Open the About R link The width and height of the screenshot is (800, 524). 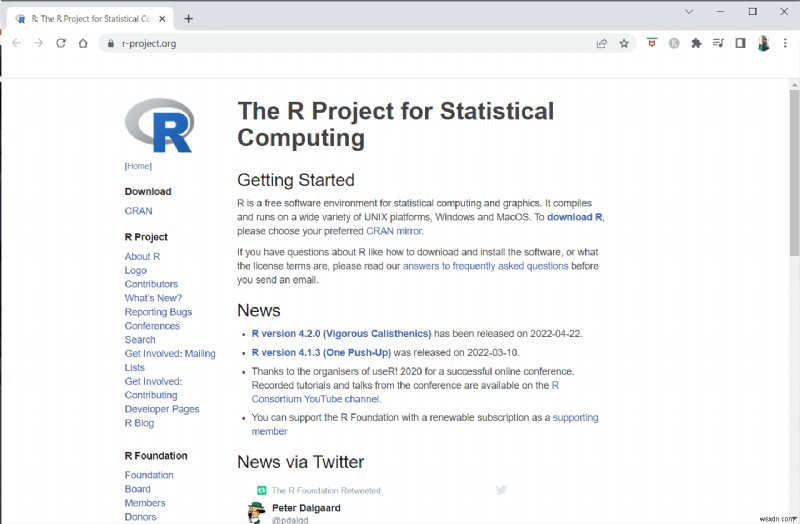(x=142, y=256)
